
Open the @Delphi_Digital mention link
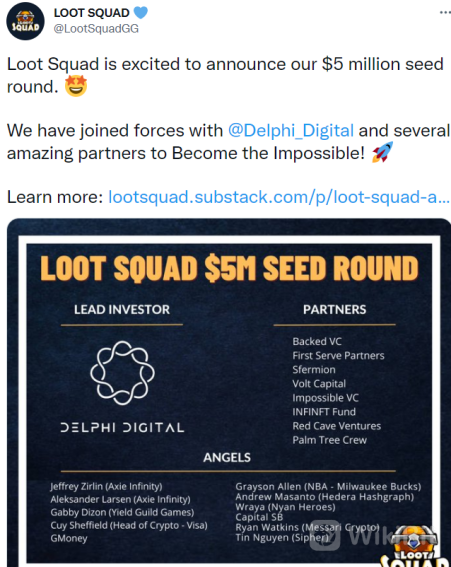pos(291,131)
